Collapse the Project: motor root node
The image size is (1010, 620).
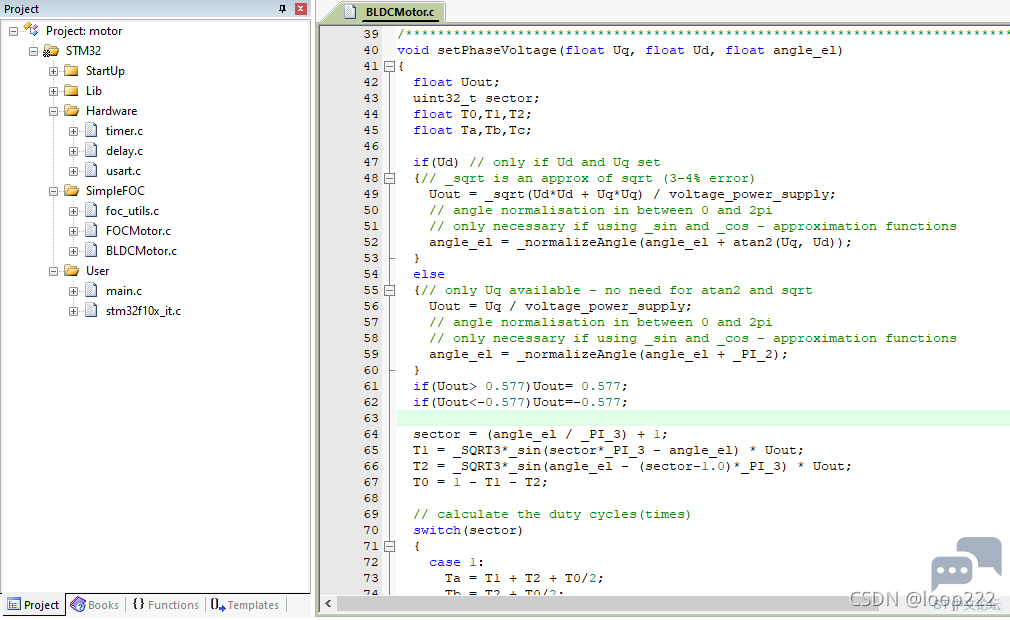point(14,31)
